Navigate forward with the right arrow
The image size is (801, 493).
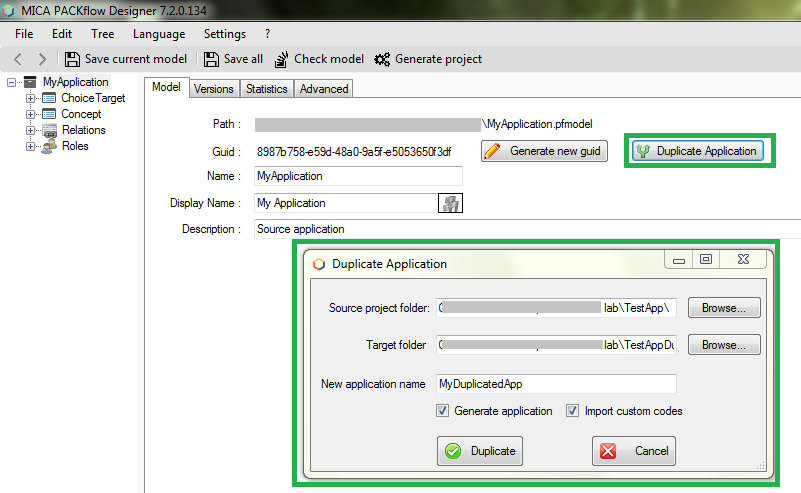[x=41, y=59]
